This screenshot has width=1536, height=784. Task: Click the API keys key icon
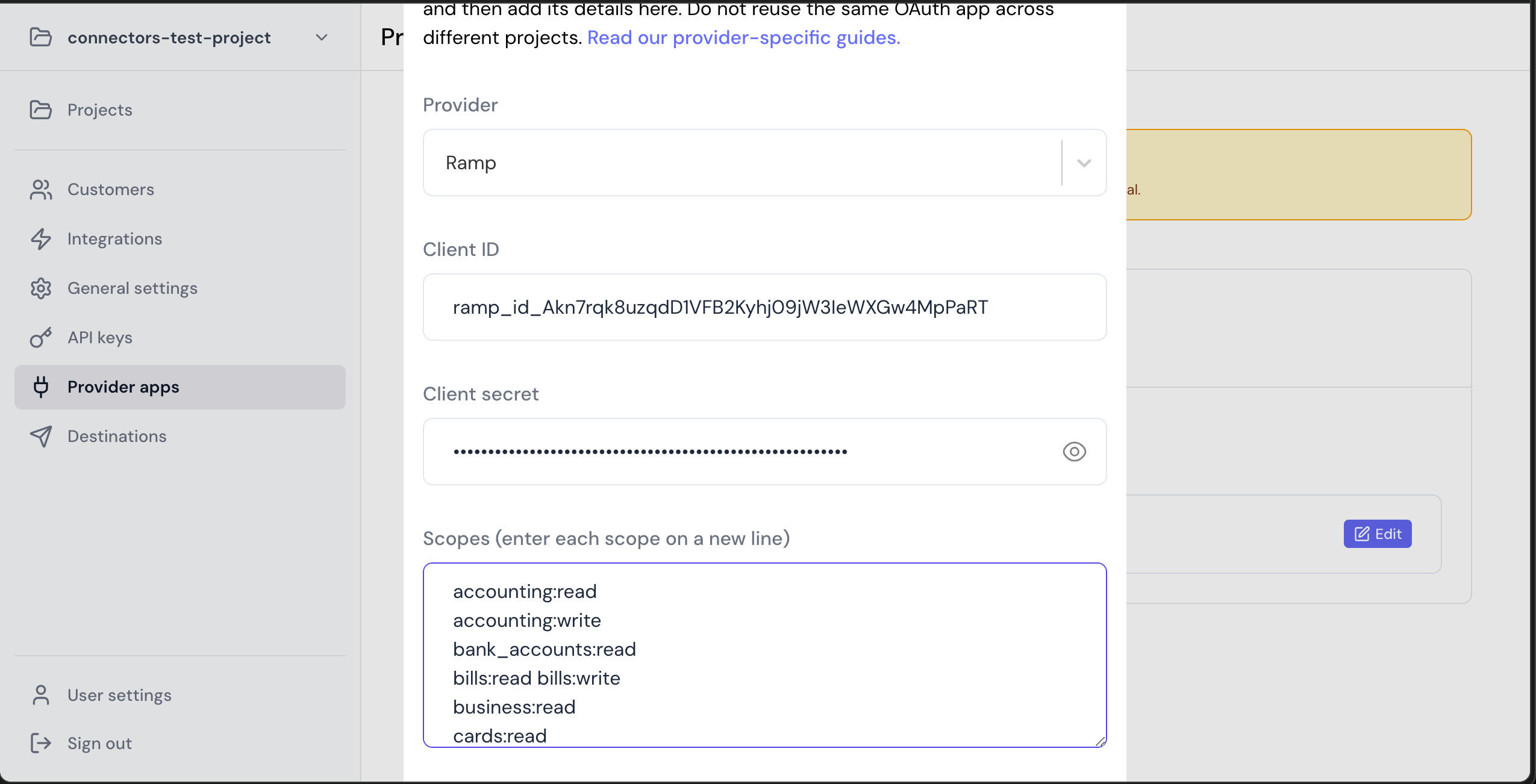tap(40, 338)
